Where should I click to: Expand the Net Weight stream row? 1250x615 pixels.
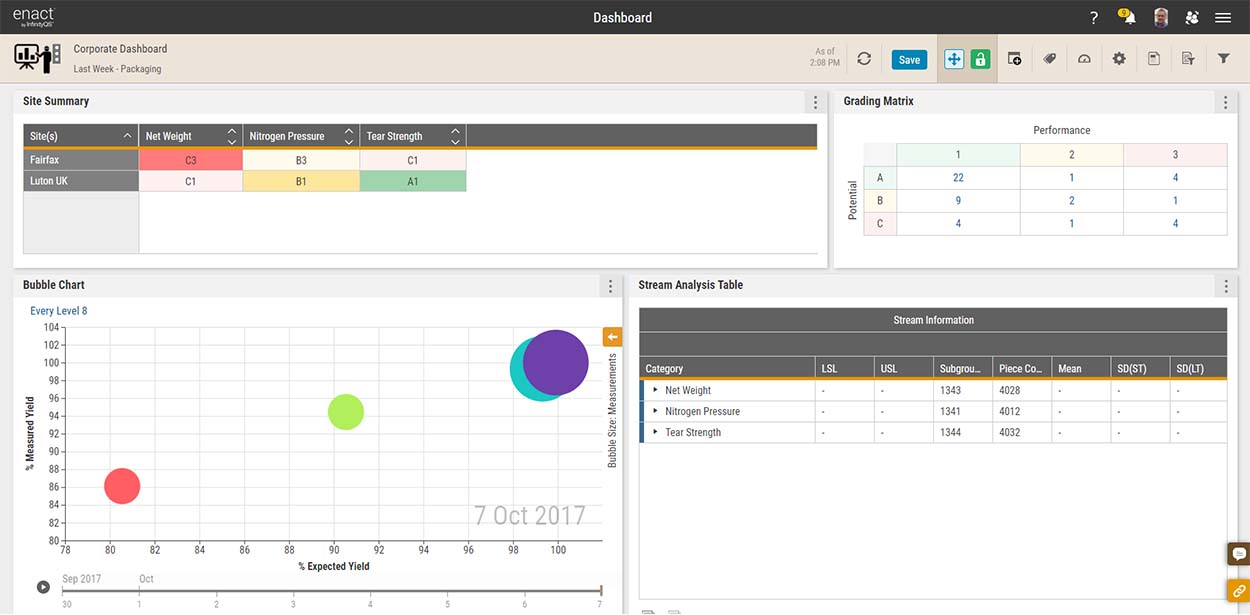(x=655, y=390)
